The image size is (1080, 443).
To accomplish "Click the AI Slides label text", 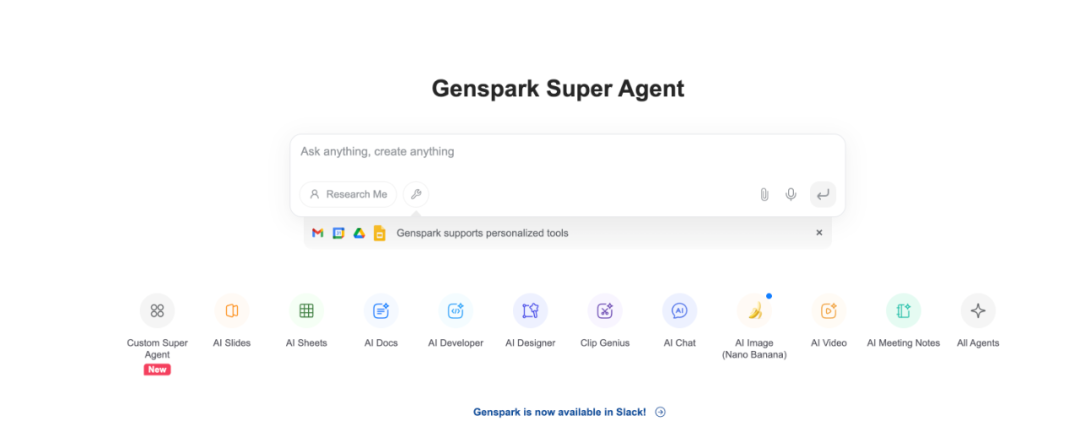I will tap(232, 343).
